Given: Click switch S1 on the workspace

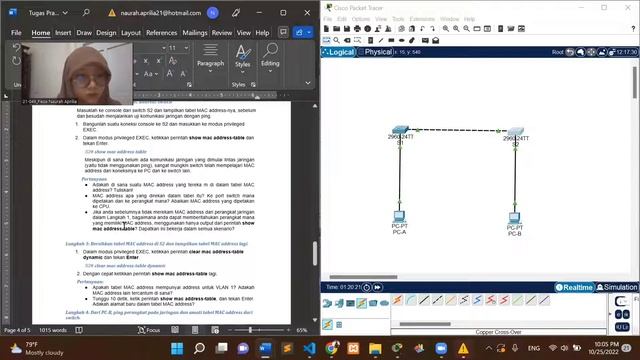Looking at the screenshot, I should point(400,131).
